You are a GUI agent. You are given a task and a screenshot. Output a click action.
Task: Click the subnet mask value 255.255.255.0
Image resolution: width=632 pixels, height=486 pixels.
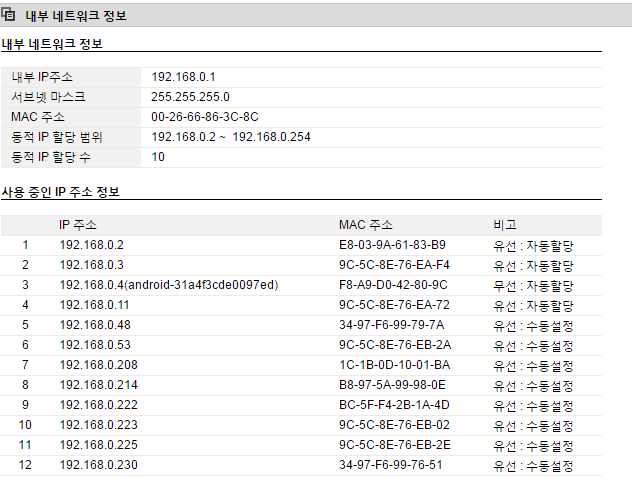click(x=190, y=97)
